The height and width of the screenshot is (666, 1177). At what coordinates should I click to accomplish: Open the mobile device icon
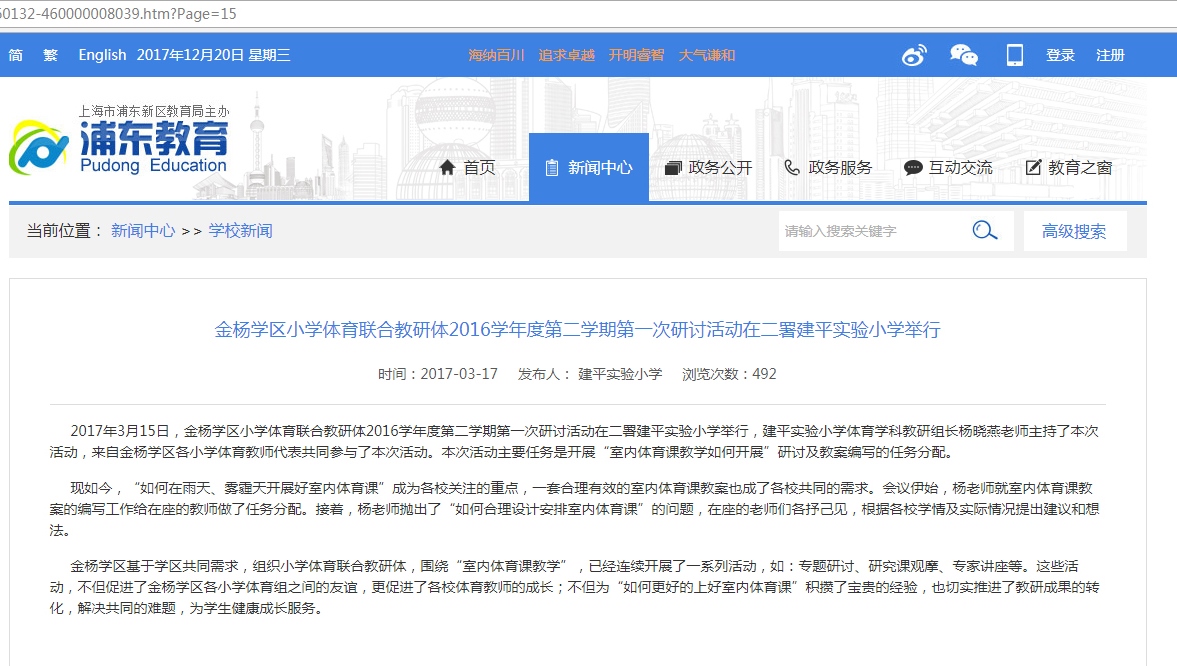click(x=1015, y=55)
